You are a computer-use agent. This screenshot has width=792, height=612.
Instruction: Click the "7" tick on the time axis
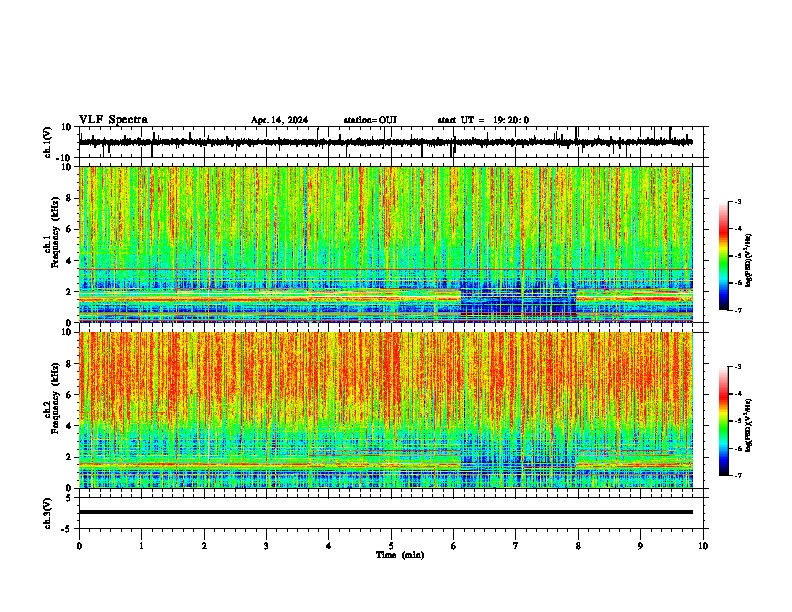pyautogui.click(x=516, y=546)
